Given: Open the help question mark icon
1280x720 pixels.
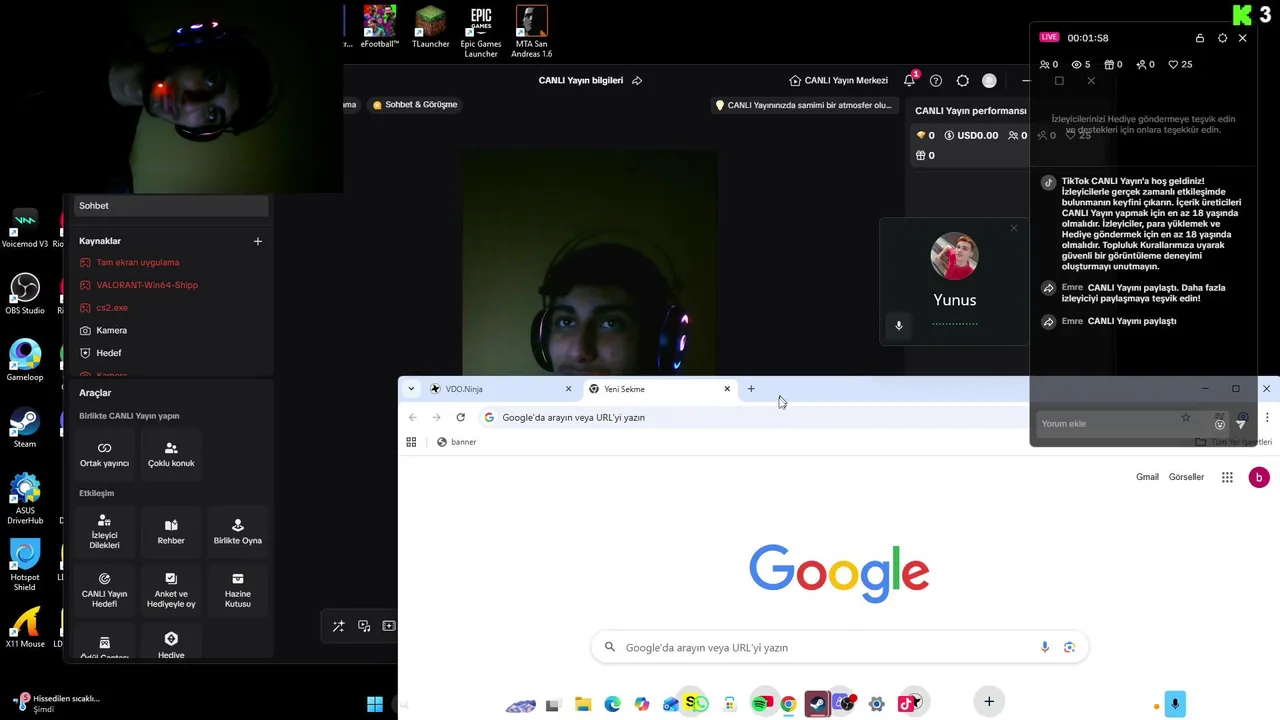Looking at the screenshot, I should pos(936,81).
